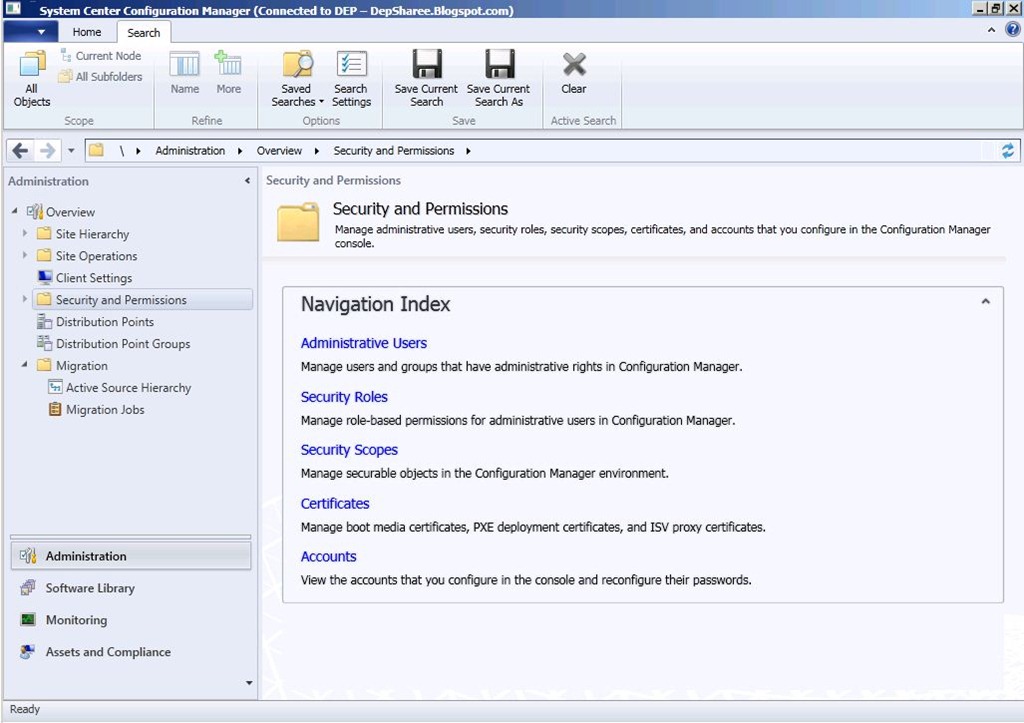This screenshot has height=723, width=1024.
Task: Open Administrative Users link
Action: [x=364, y=344]
